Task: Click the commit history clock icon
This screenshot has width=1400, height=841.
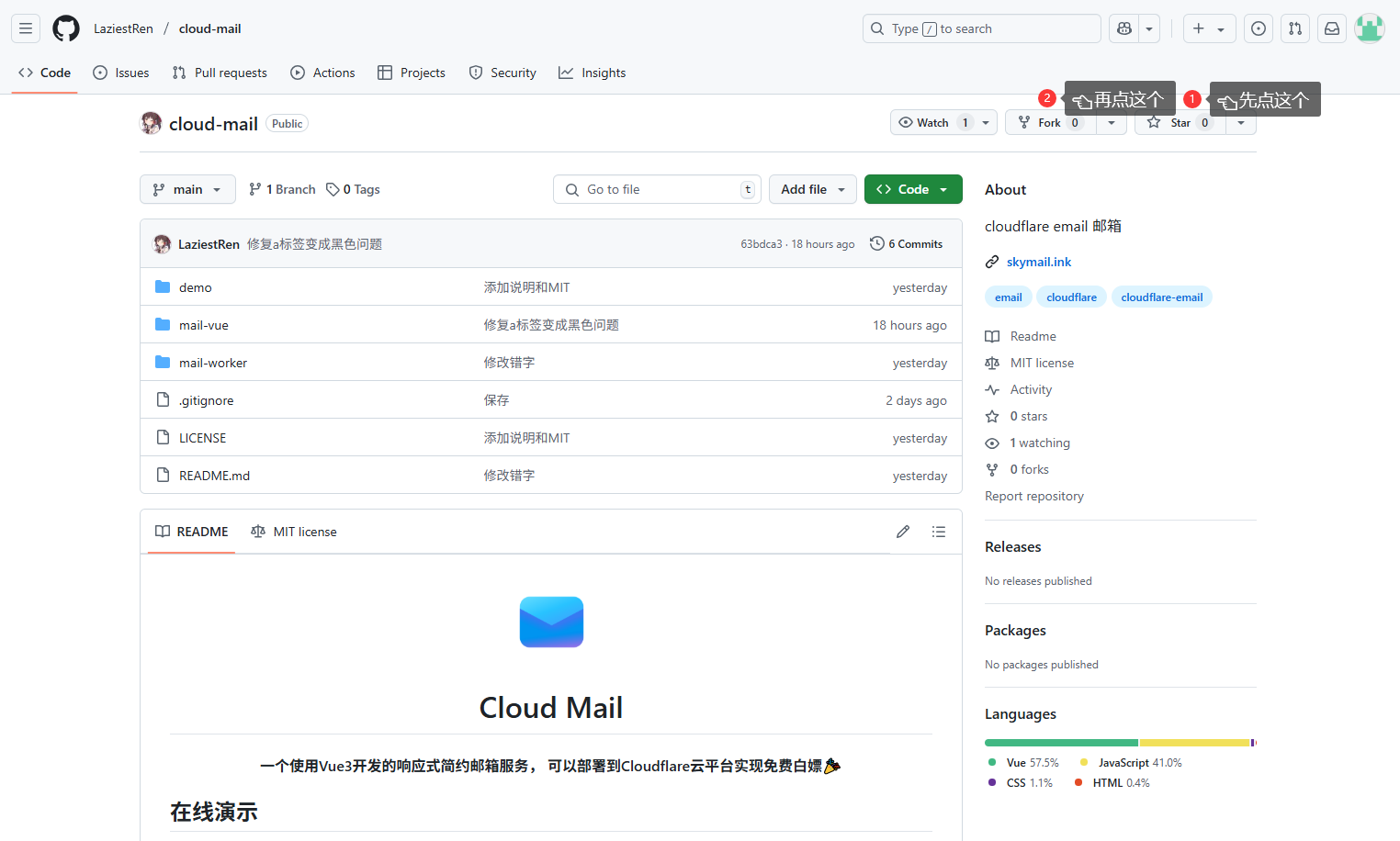Action: click(x=875, y=243)
